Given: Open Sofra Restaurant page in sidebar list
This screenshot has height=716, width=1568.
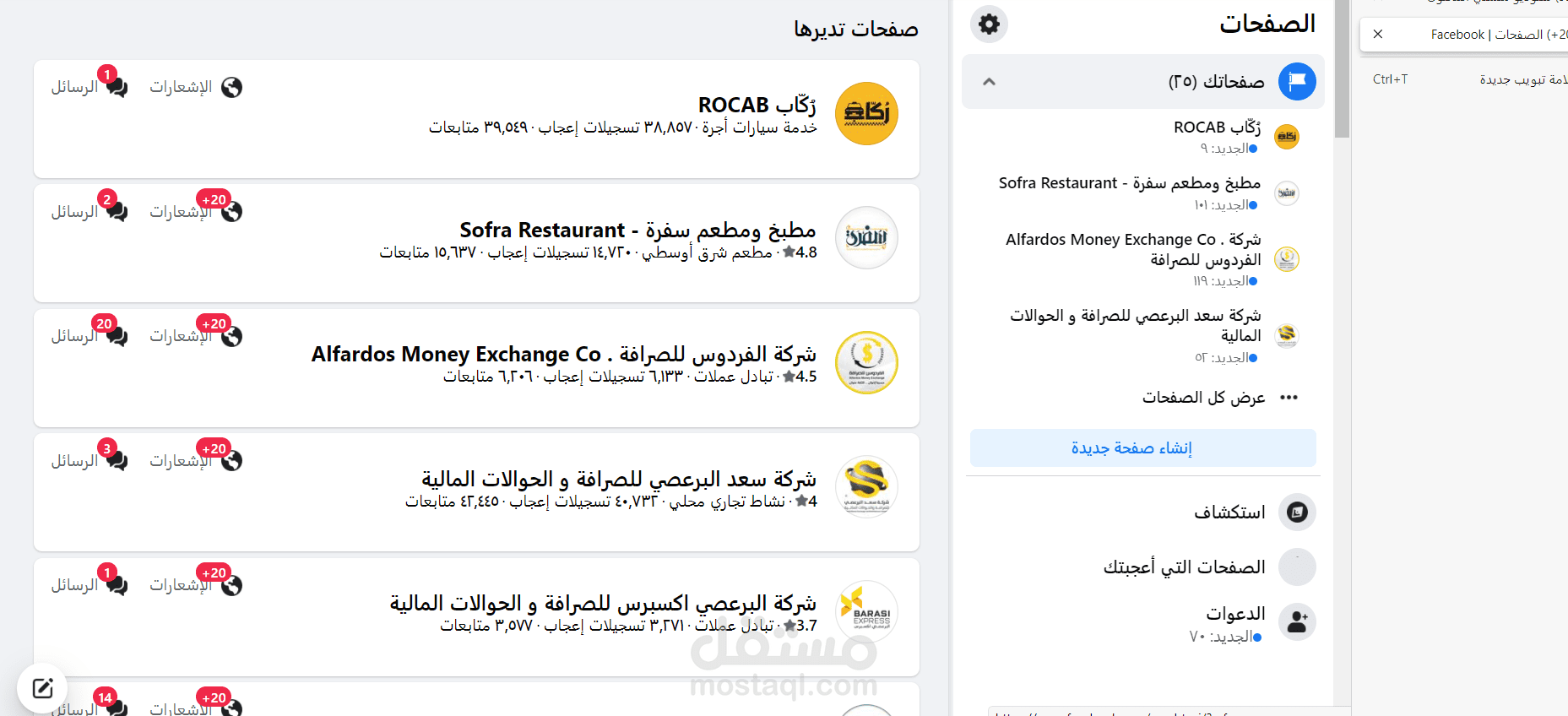Looking at the screenshot, I should pyautogui.click(x=1130, y=183).
